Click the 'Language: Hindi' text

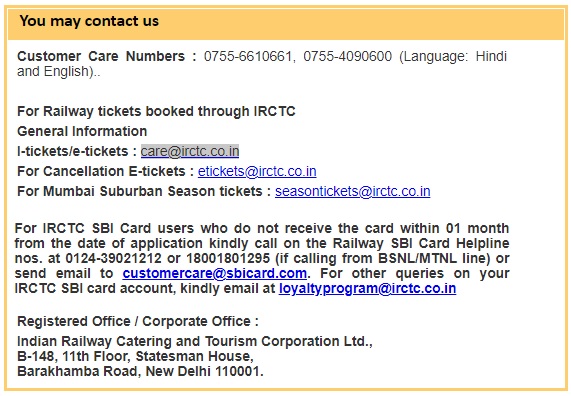453,56
